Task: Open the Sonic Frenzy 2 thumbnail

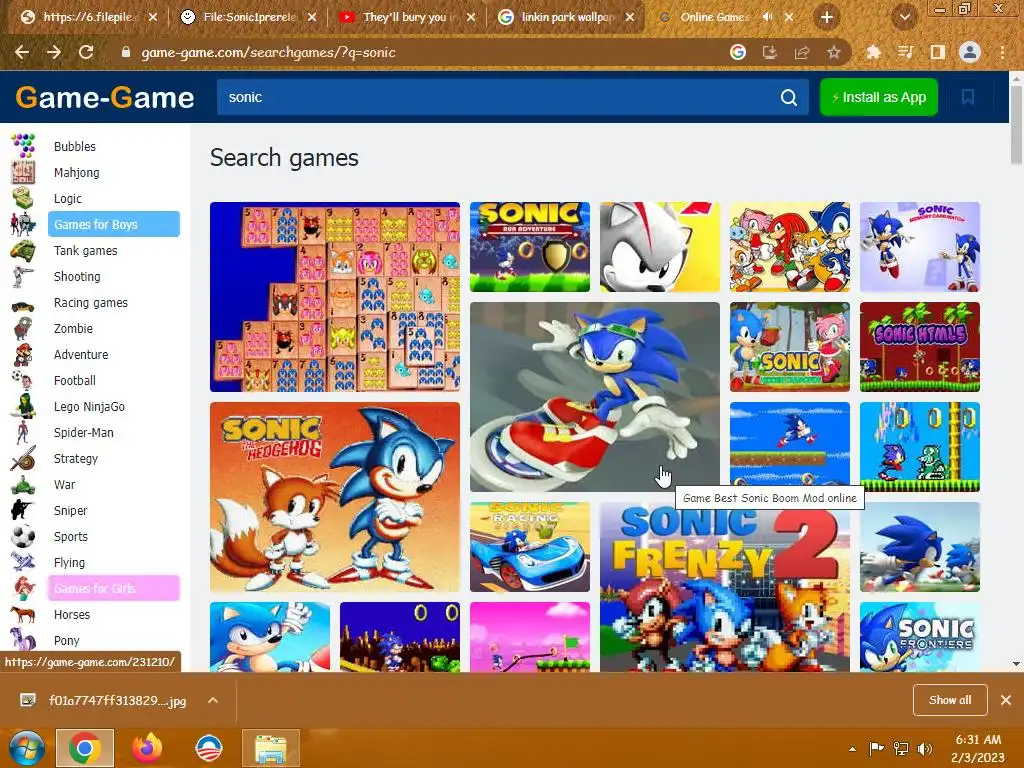Action: point(725,587)
